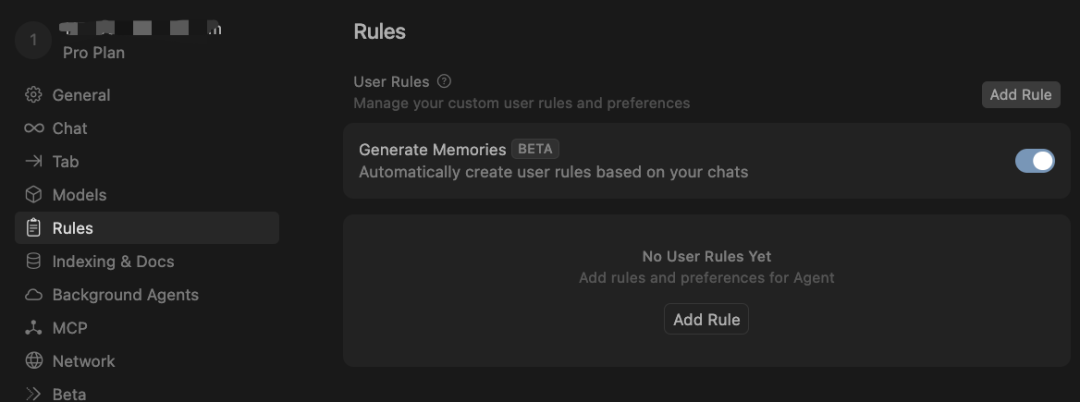Click the help icon beside User Rules

[444, 81]
